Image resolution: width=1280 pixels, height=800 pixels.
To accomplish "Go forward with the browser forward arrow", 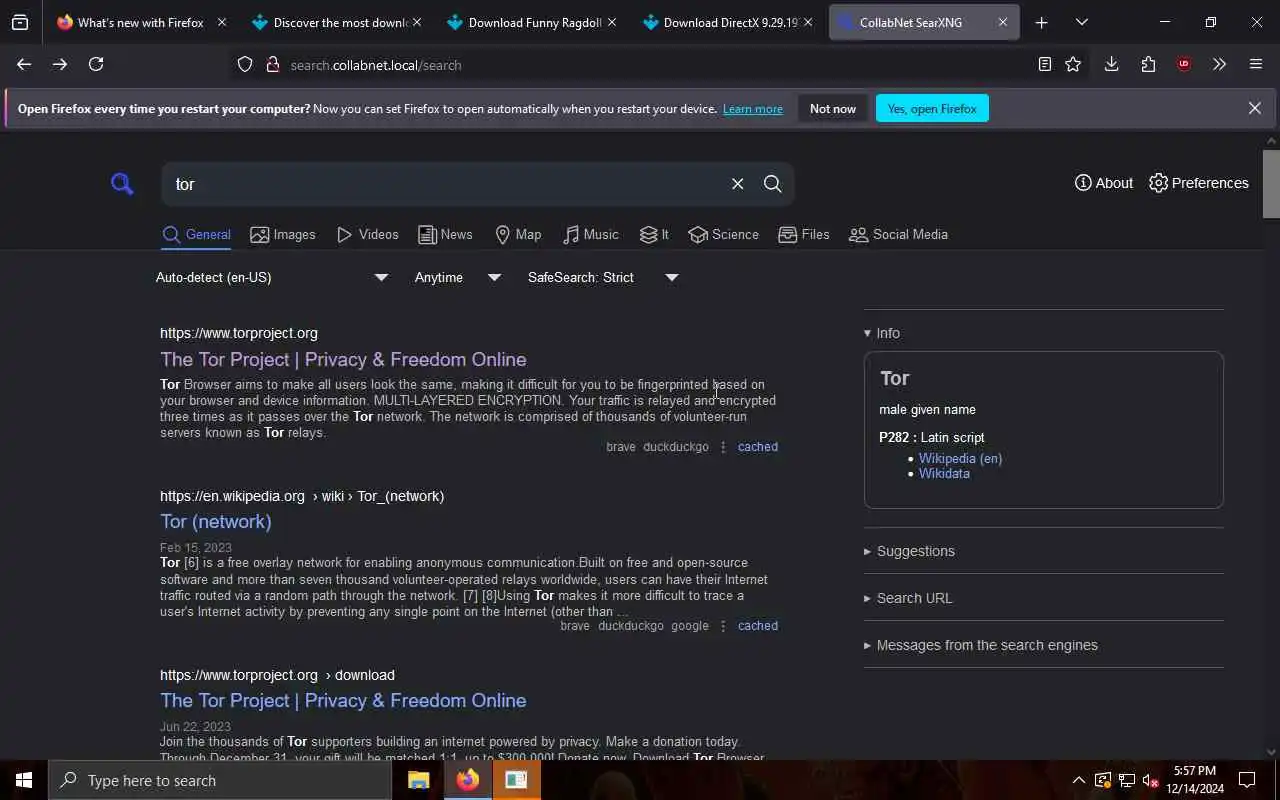I will tap(60, 64).
